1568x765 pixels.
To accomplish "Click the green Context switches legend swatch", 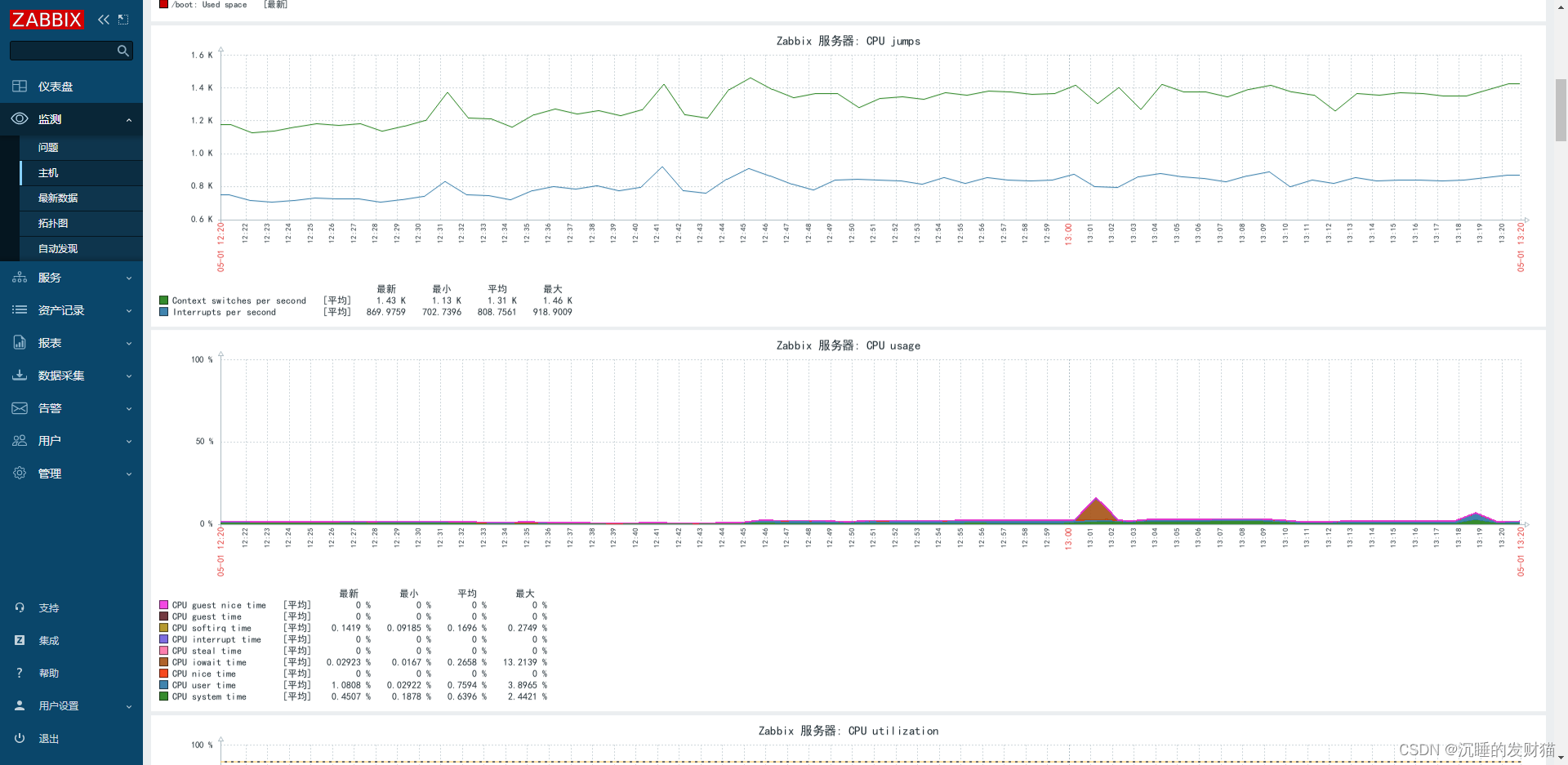I will [x=164, y=300].
